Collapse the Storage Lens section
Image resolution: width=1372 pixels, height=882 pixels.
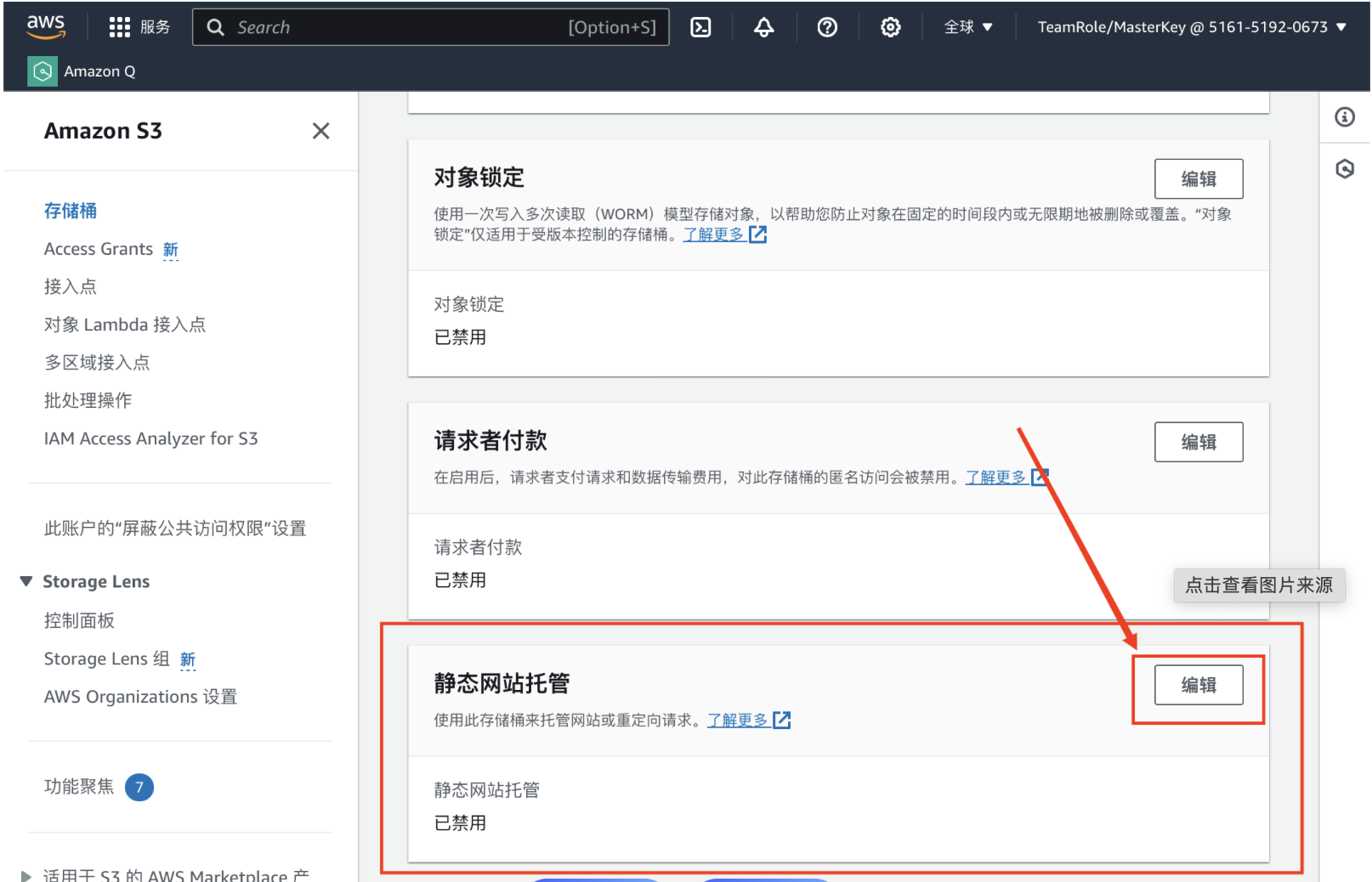coord(26,581)
